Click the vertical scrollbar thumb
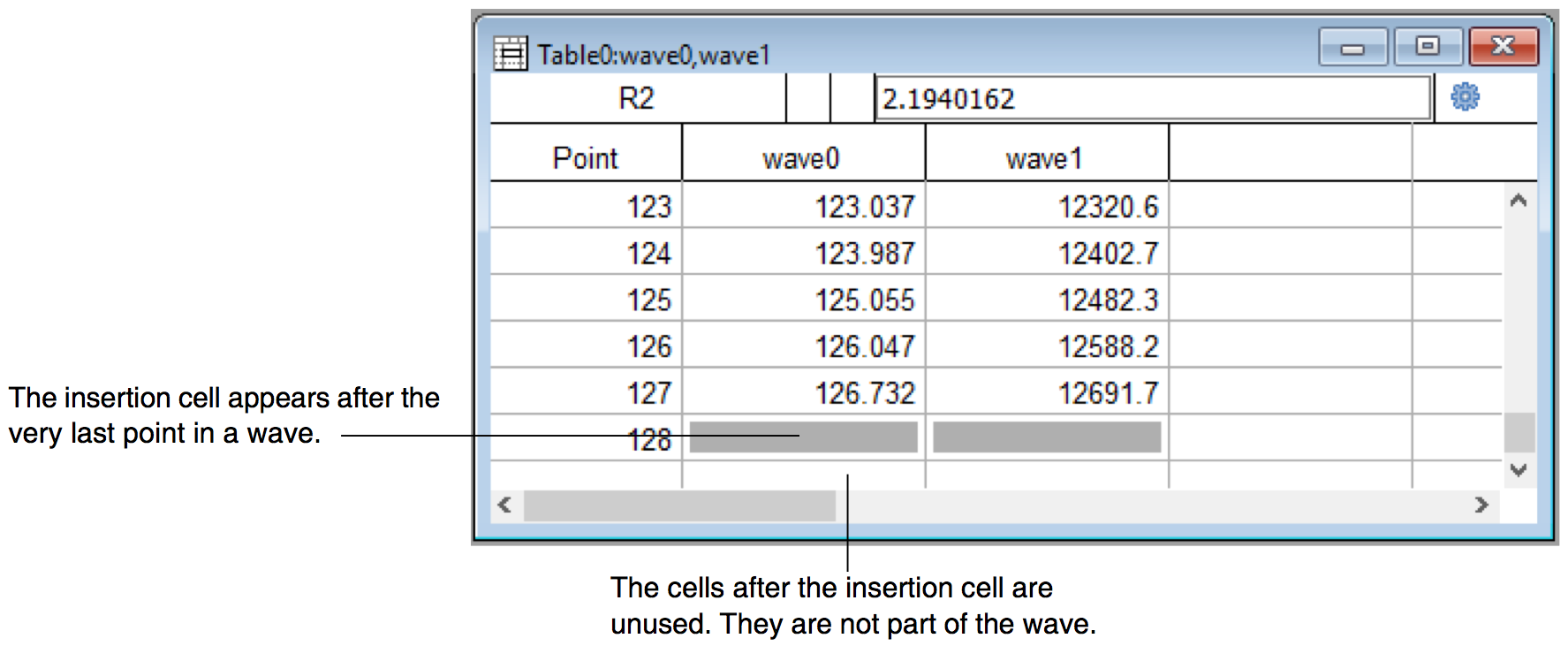This screenshot has height=646, width=1568. [x=1518, y=433]
